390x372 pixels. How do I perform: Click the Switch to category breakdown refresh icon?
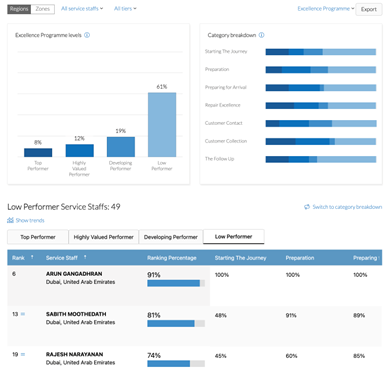pos(307,207)
